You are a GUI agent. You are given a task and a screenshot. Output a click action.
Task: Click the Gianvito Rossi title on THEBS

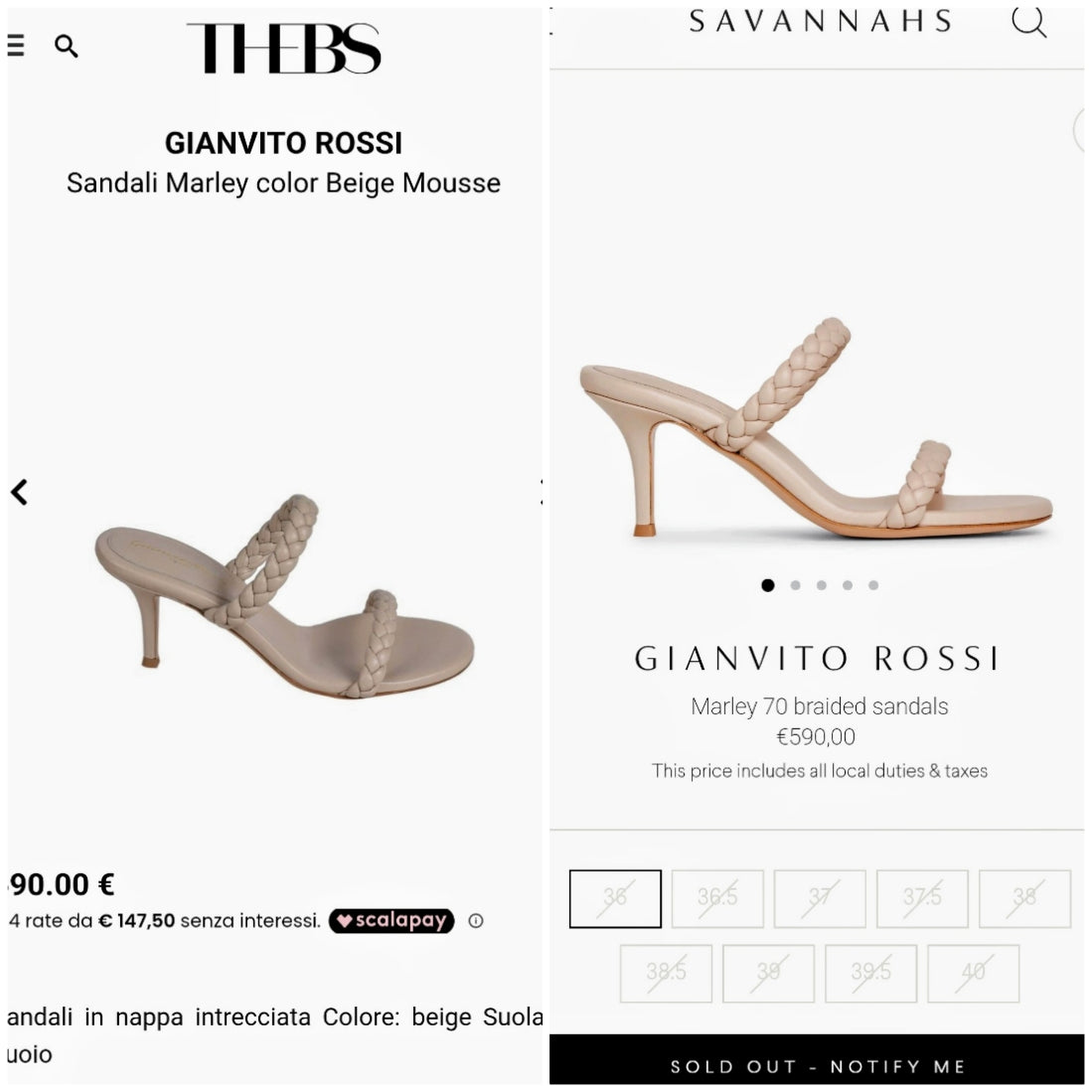point(283,143)
